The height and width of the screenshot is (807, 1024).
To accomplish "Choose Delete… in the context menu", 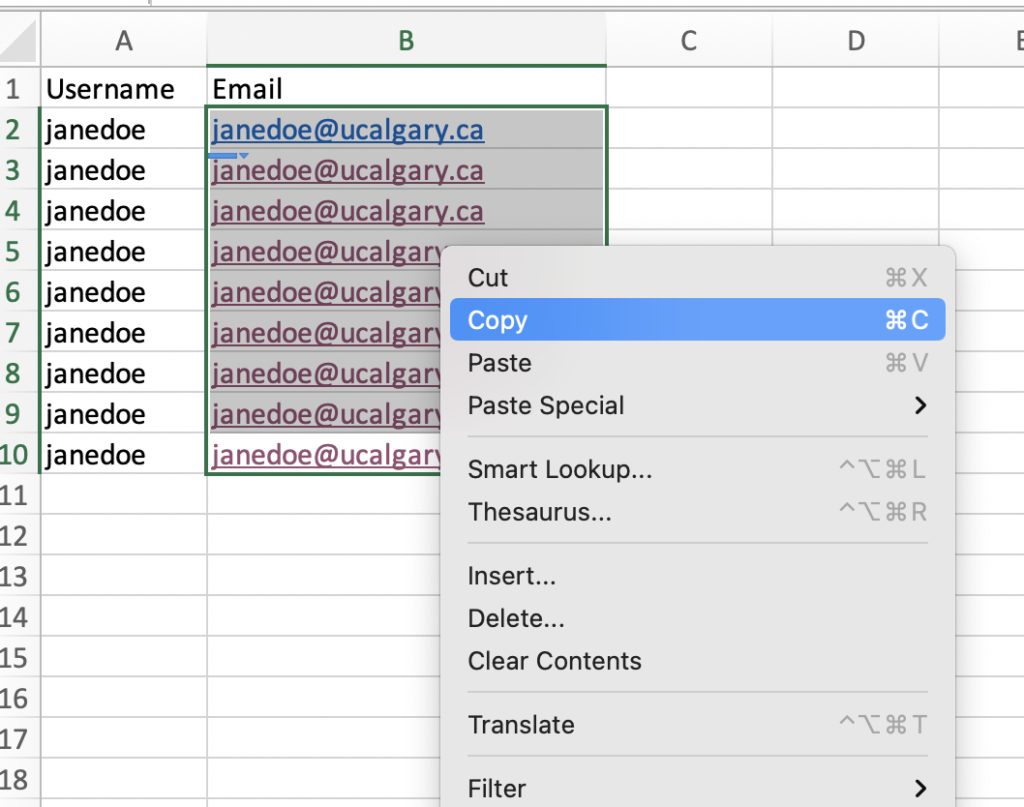I will tap(697, 618).
